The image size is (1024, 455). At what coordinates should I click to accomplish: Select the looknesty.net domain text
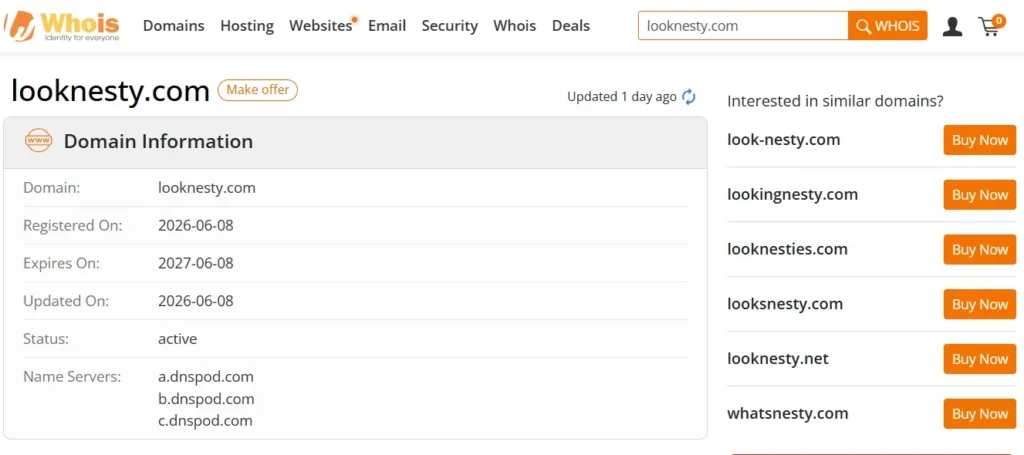778,359
